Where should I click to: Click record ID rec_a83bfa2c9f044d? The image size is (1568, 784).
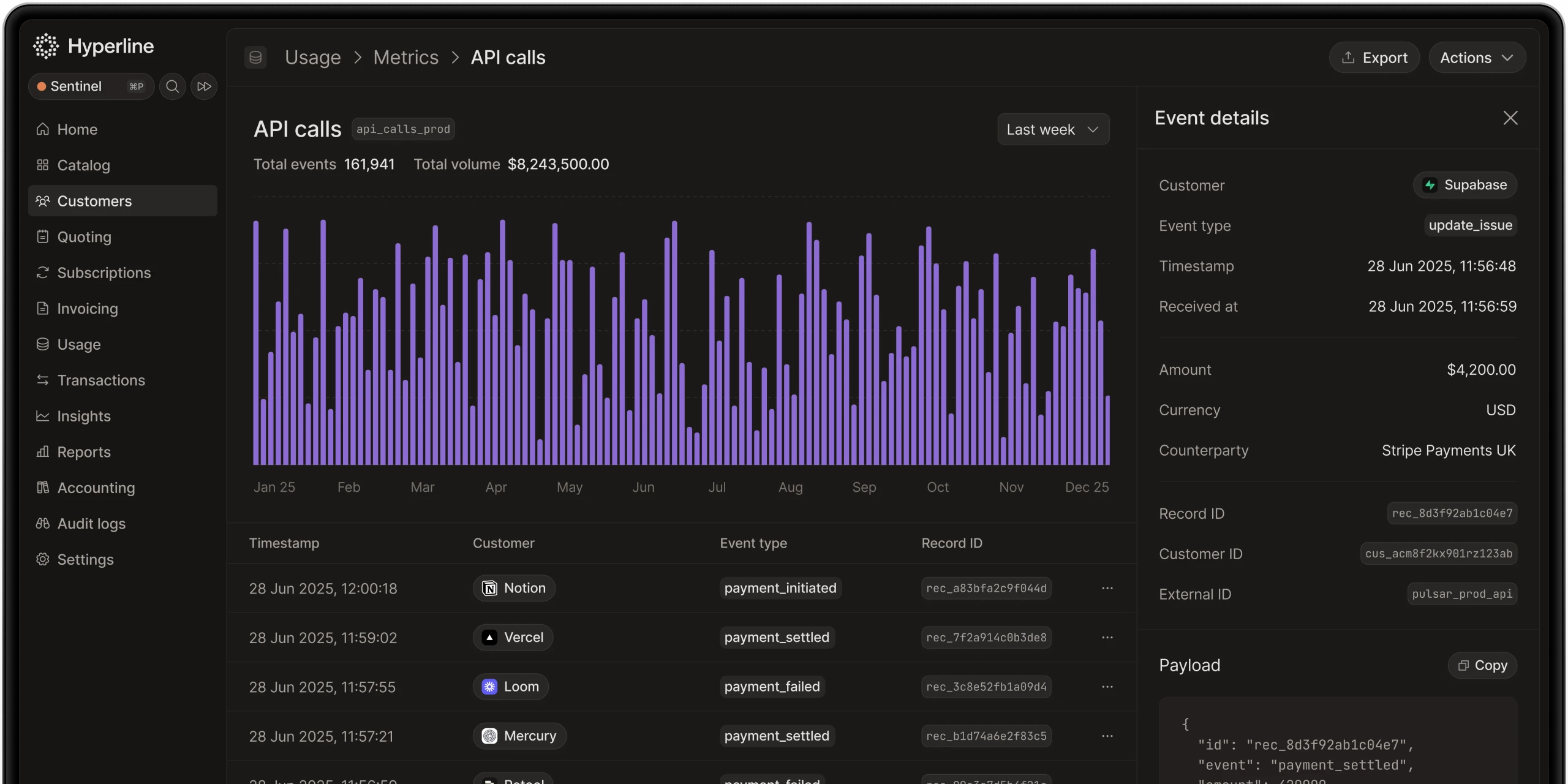tap(986, 588)
